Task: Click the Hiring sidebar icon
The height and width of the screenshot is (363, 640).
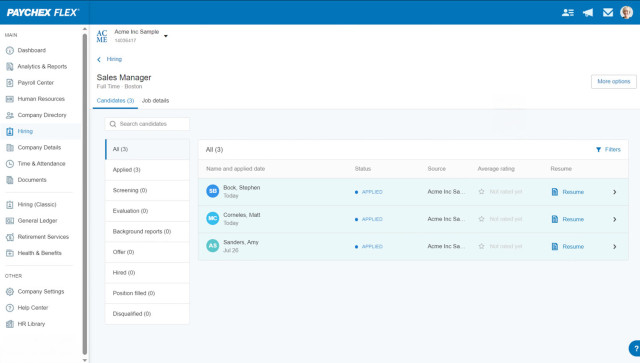Action: (x=10, y=131)
